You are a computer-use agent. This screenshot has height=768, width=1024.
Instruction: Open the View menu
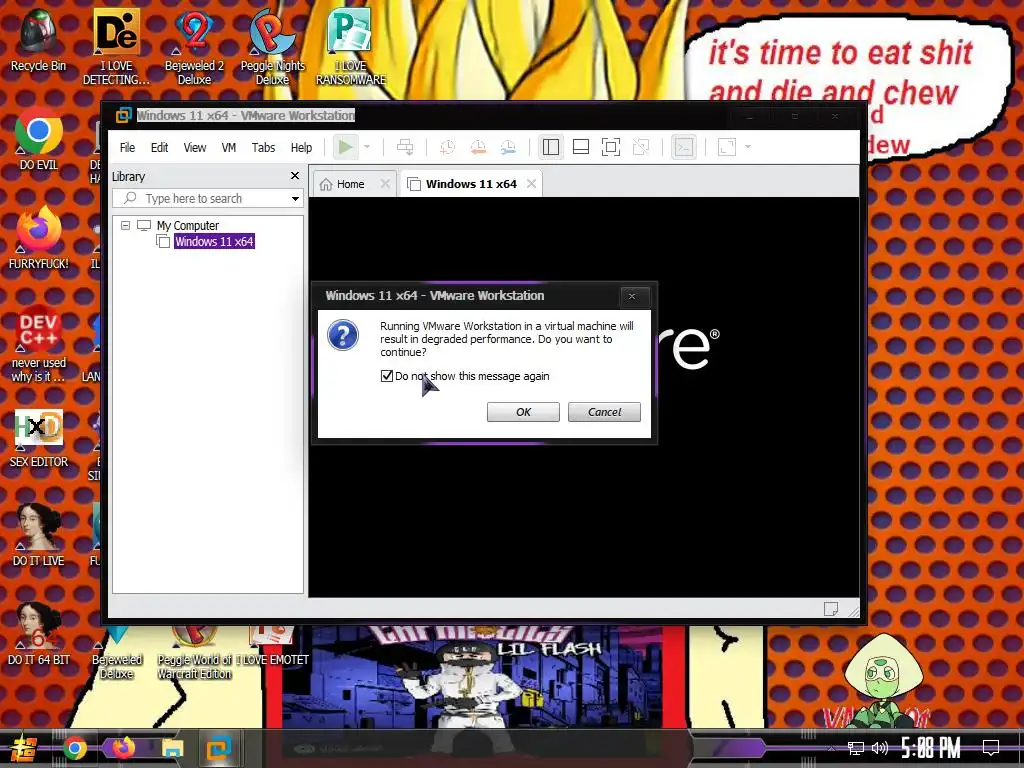[195, 148]
